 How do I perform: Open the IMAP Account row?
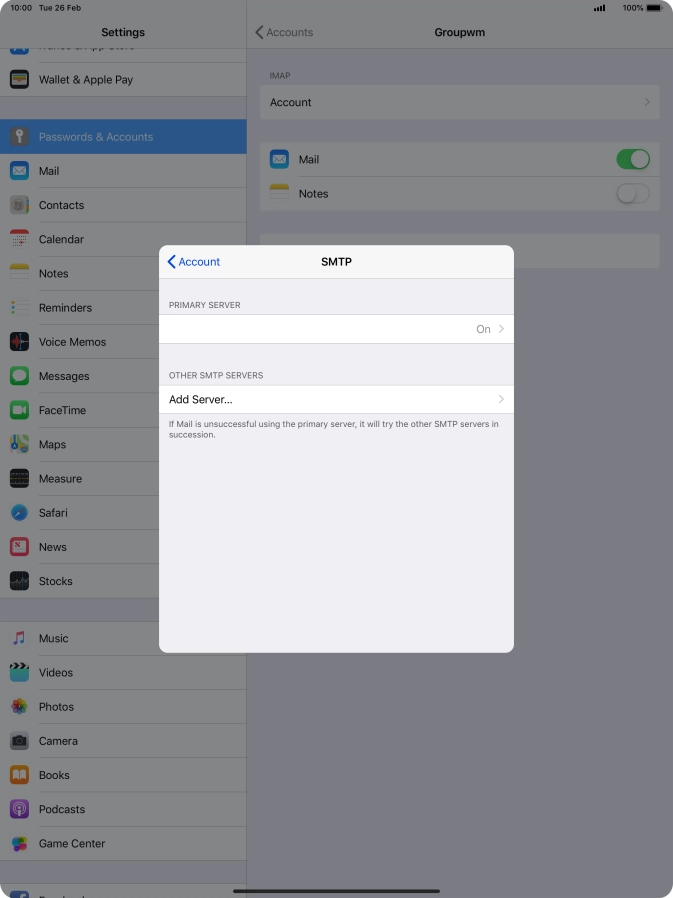[x=459, y=103]
